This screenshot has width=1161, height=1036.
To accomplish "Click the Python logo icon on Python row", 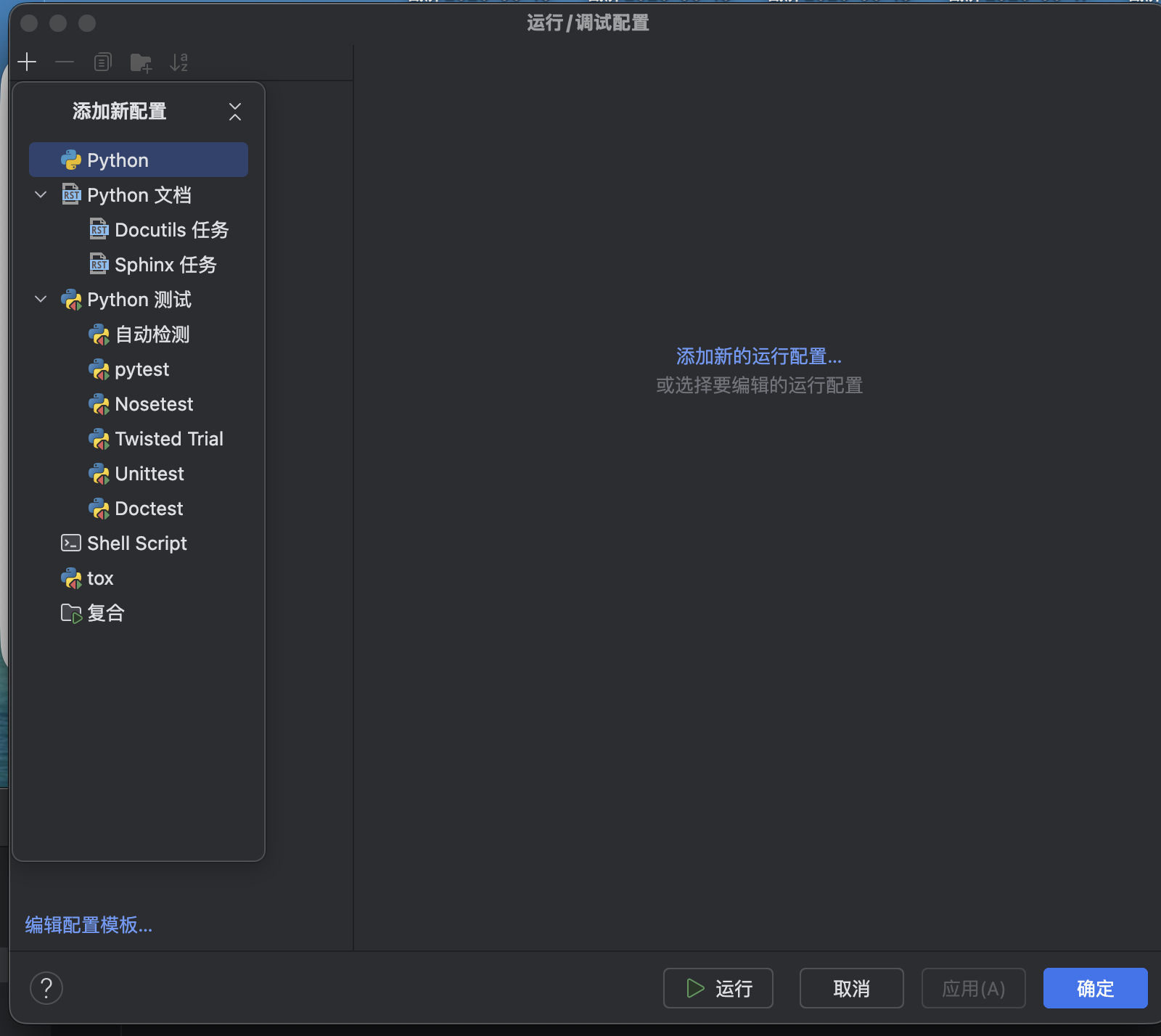I will (x=71, y=160).
